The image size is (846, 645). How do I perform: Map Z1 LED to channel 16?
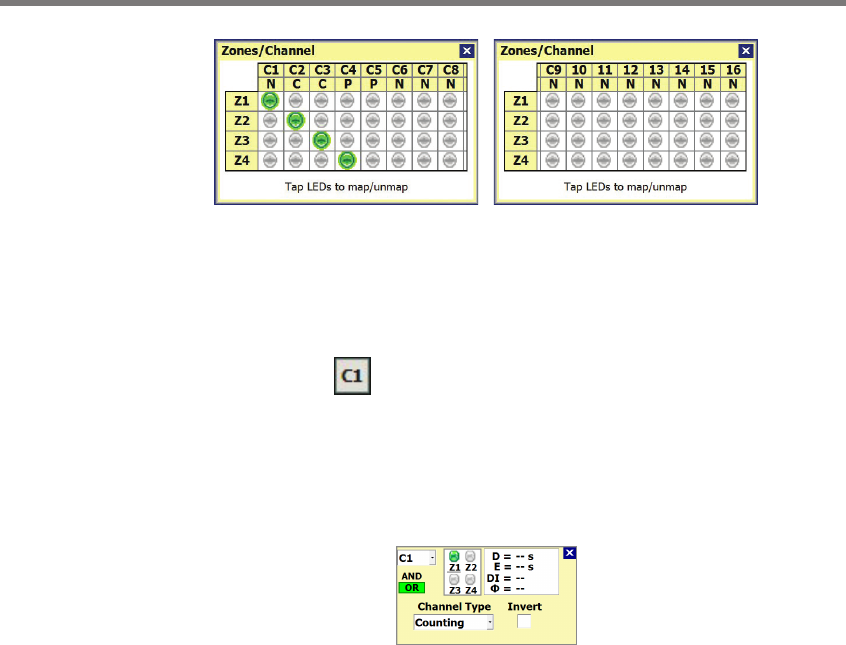tap(732, 100)
